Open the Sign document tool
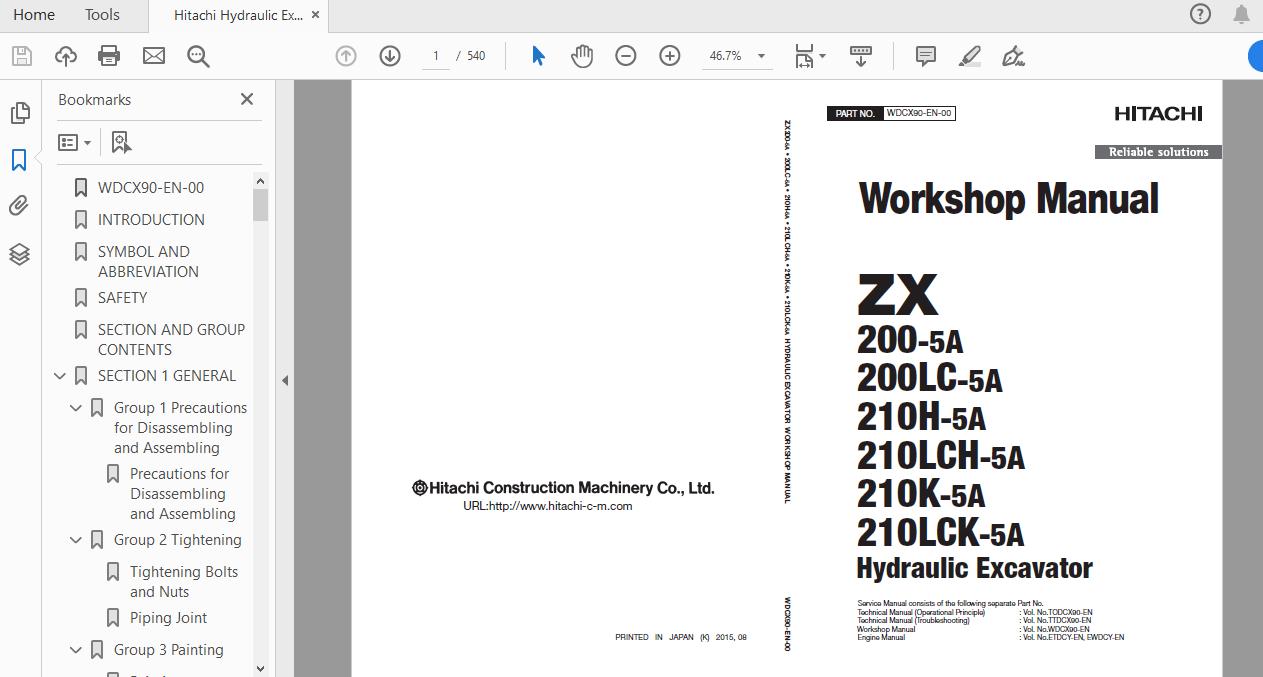1263x677 pixels. coord(1013,56)
